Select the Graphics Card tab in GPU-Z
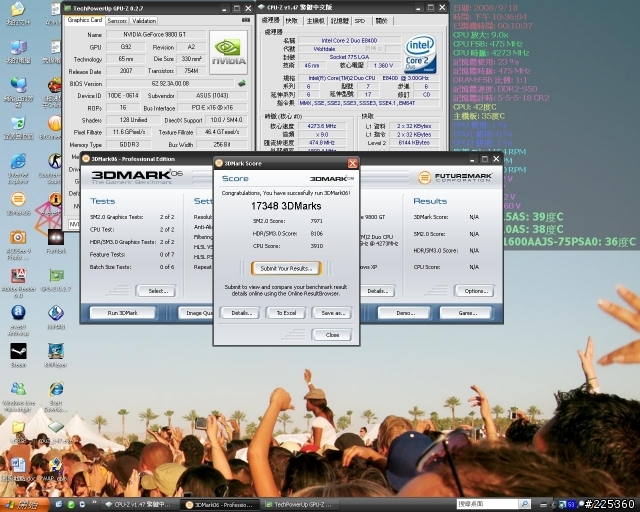Screen dimensions: 640x512 pos(84,20)
